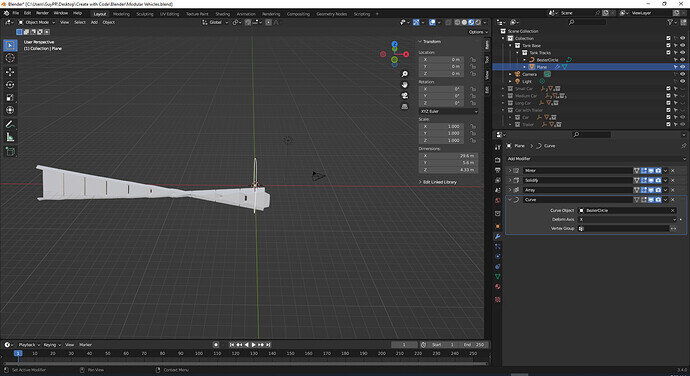Viewport: 690px width, 376px height.
Task: Expand the Edit Linked Library panel
Action: 438,182
